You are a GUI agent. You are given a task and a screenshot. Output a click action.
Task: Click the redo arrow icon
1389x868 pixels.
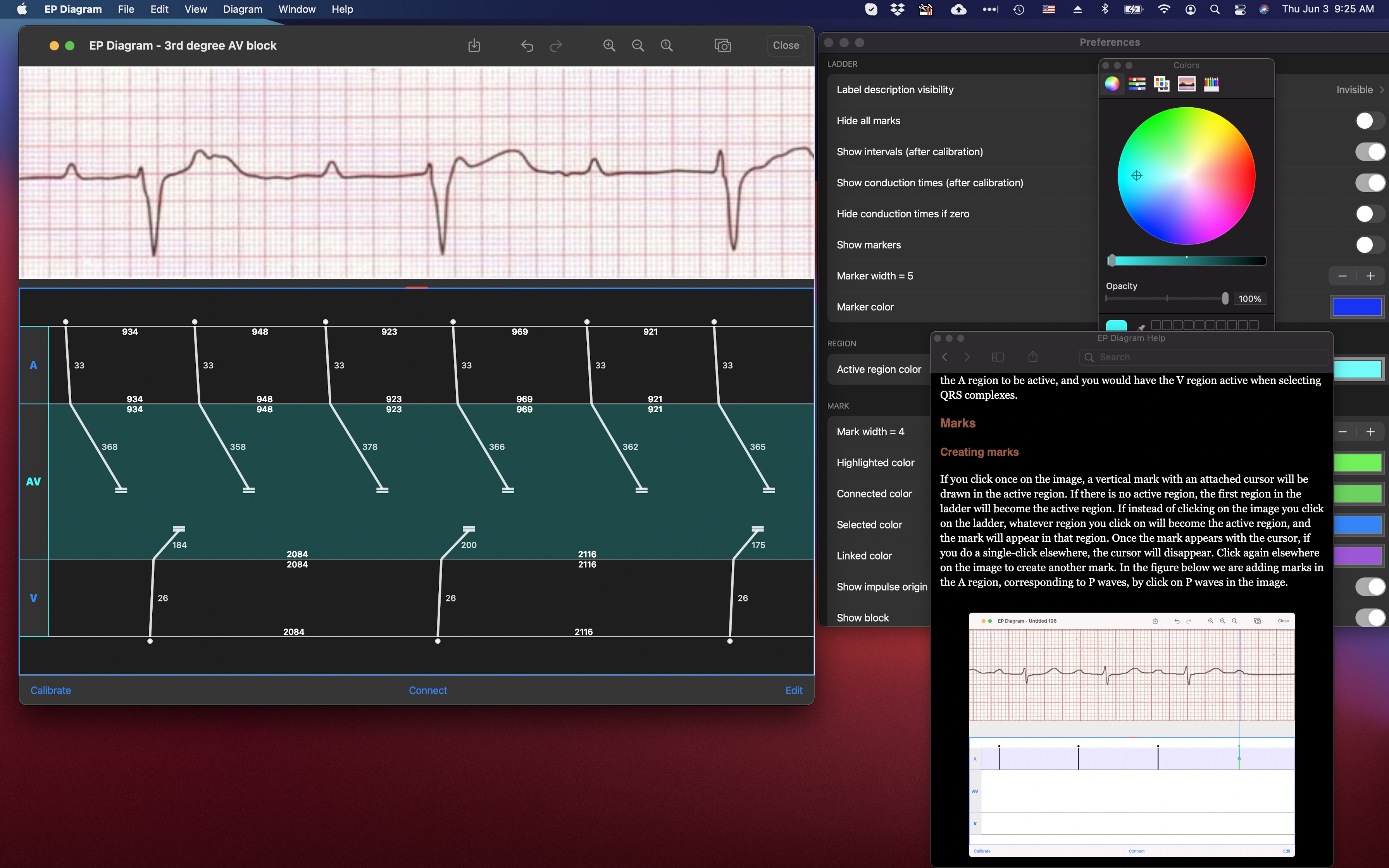(556, 45)
